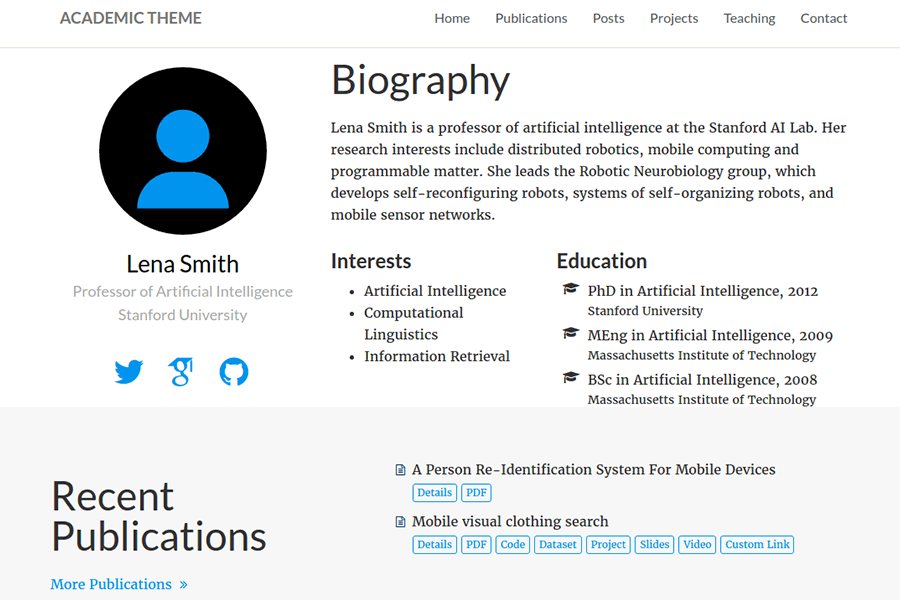Click graduation cap icon next to BSc

[x=570, y=378]
